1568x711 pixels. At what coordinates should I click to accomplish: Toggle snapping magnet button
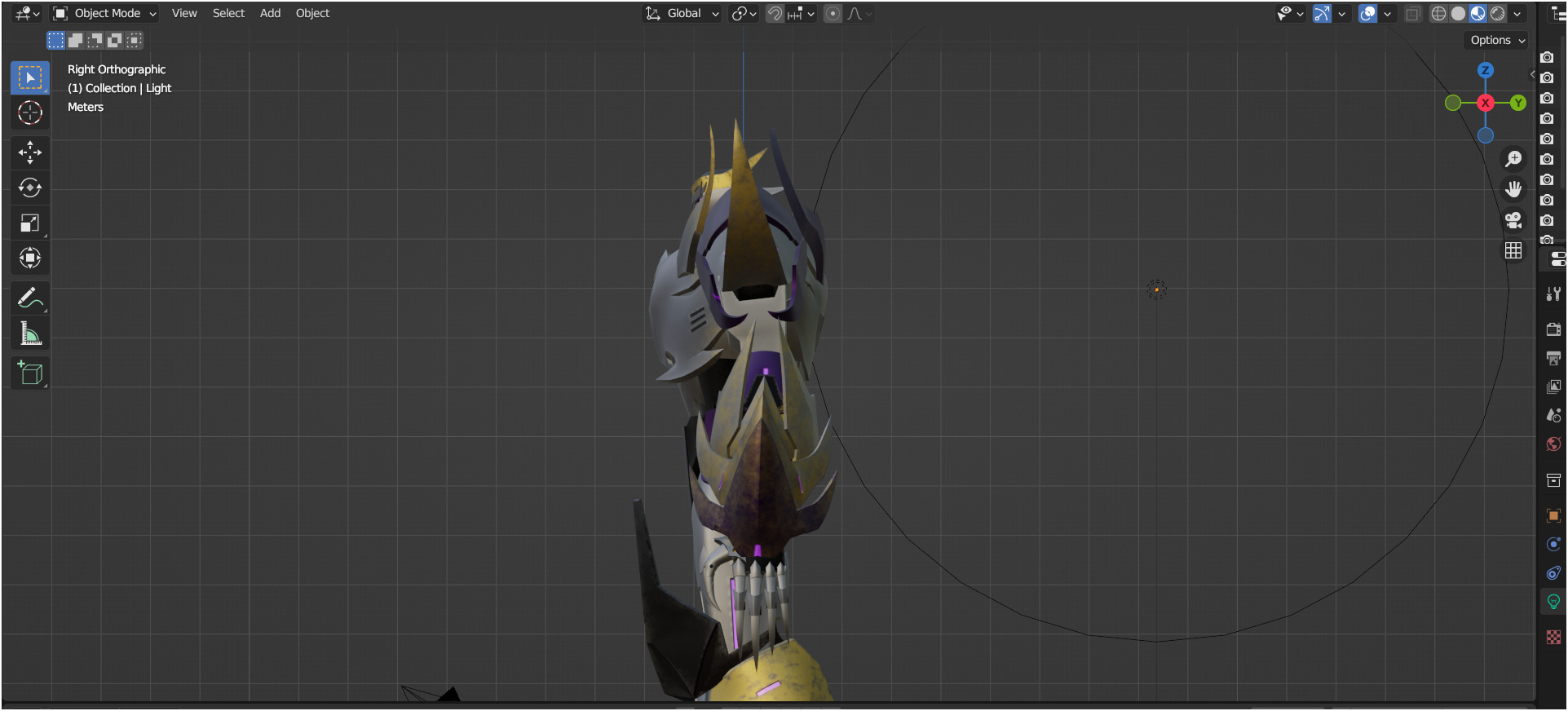775,13
